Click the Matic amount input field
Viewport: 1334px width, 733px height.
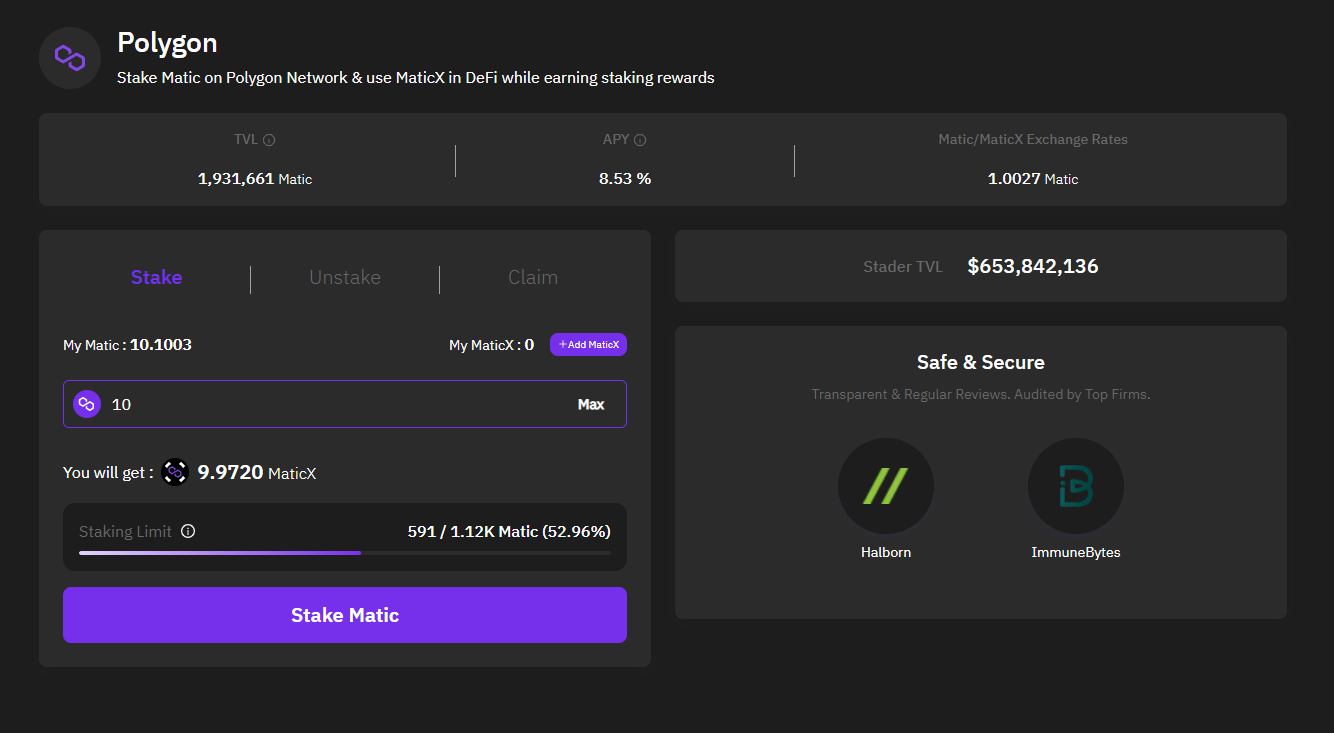(x=330, y=404)
